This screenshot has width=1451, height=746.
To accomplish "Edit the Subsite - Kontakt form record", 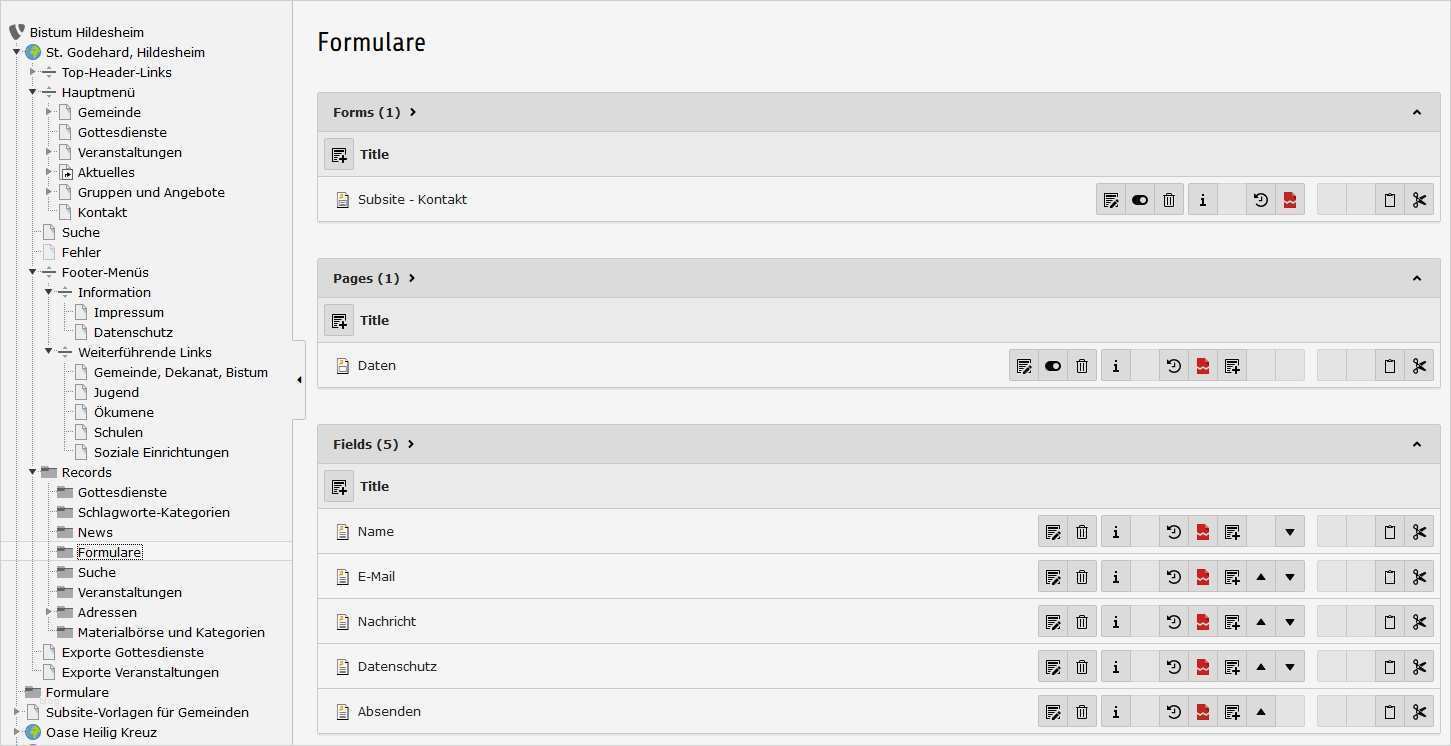I will tap(1111, 200).
